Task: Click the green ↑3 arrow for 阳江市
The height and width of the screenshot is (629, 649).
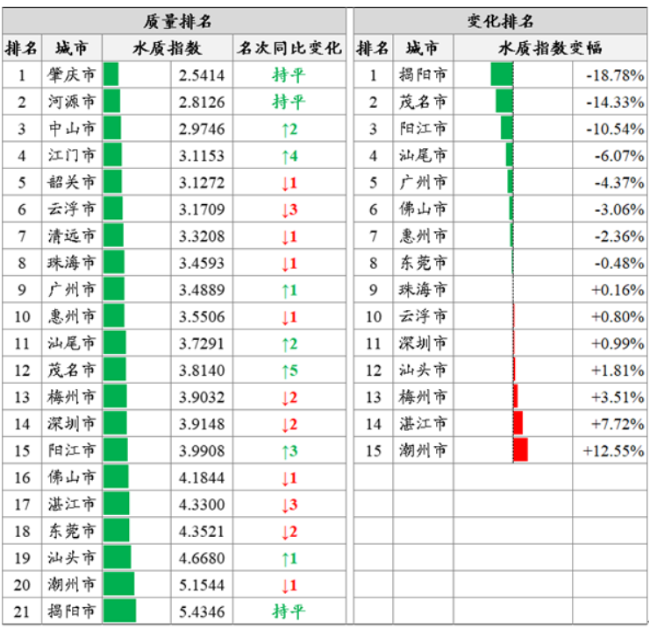Action: (288, 450)
